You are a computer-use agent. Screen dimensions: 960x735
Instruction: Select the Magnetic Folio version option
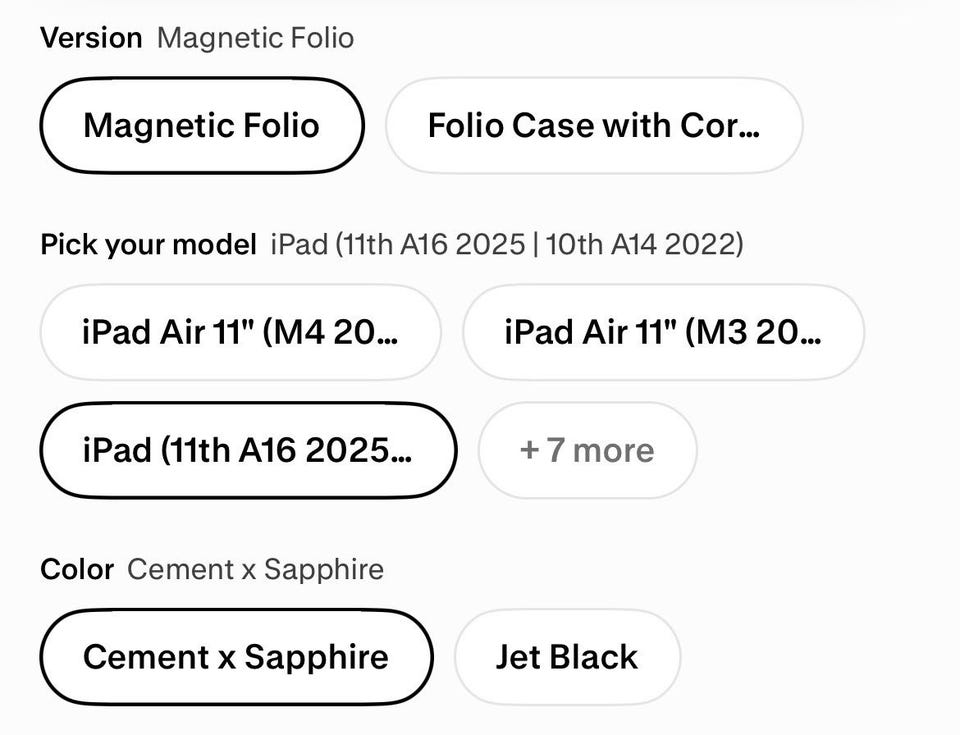202,126
